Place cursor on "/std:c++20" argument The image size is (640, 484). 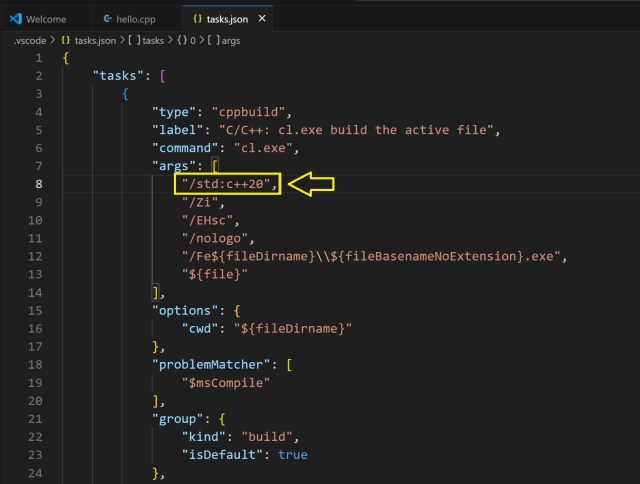click(225, 184)
